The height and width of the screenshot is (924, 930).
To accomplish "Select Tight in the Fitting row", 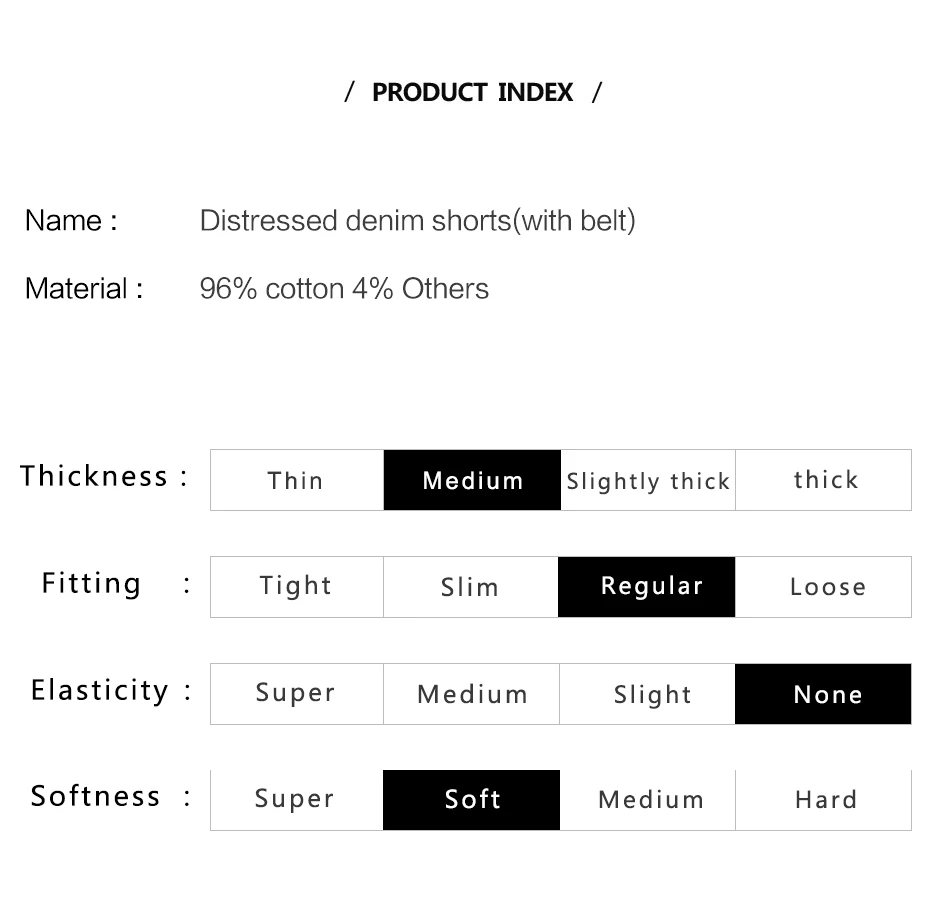I will click(297, 587).
